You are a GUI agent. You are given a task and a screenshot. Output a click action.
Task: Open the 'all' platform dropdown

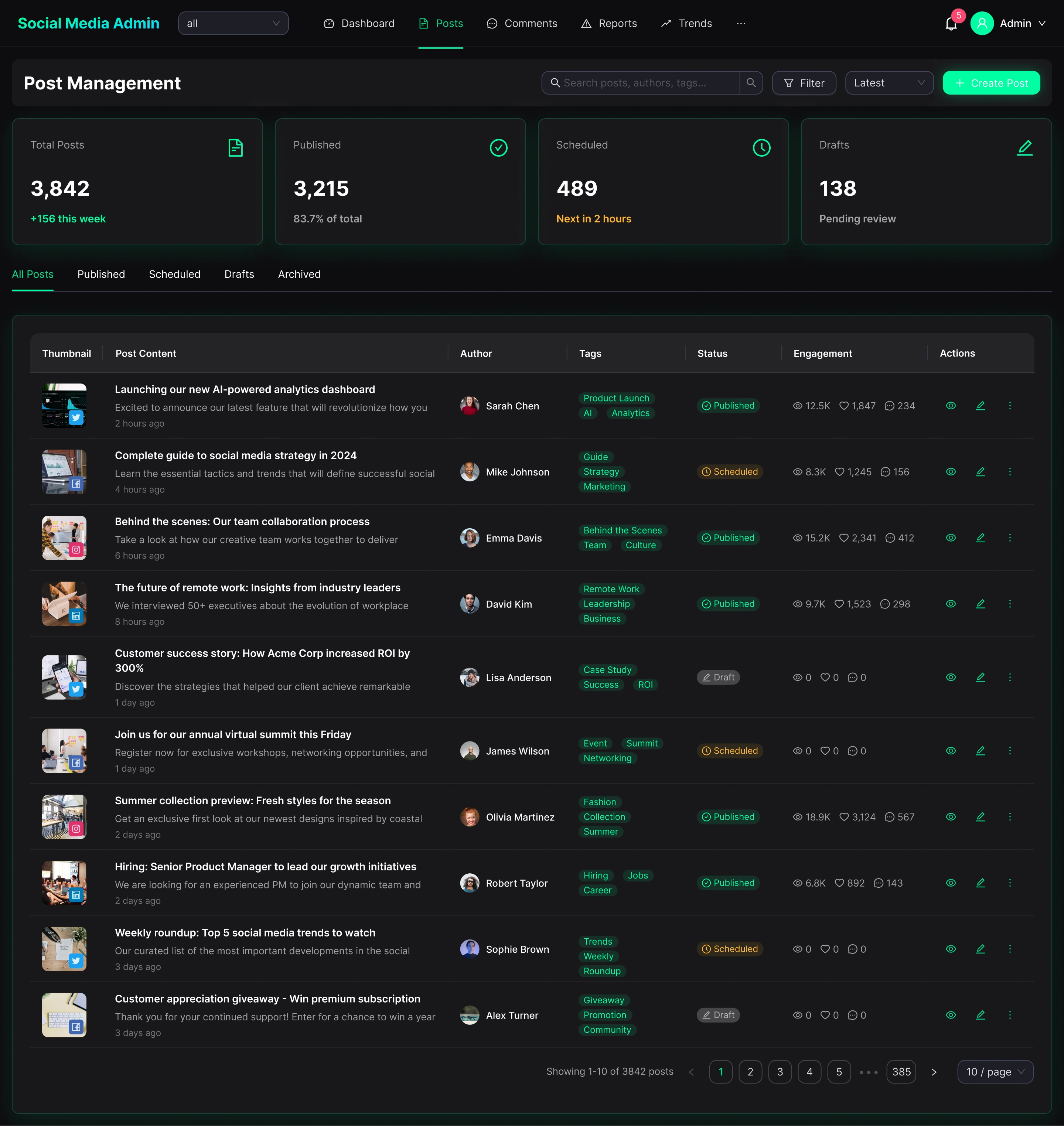[233, 23]
